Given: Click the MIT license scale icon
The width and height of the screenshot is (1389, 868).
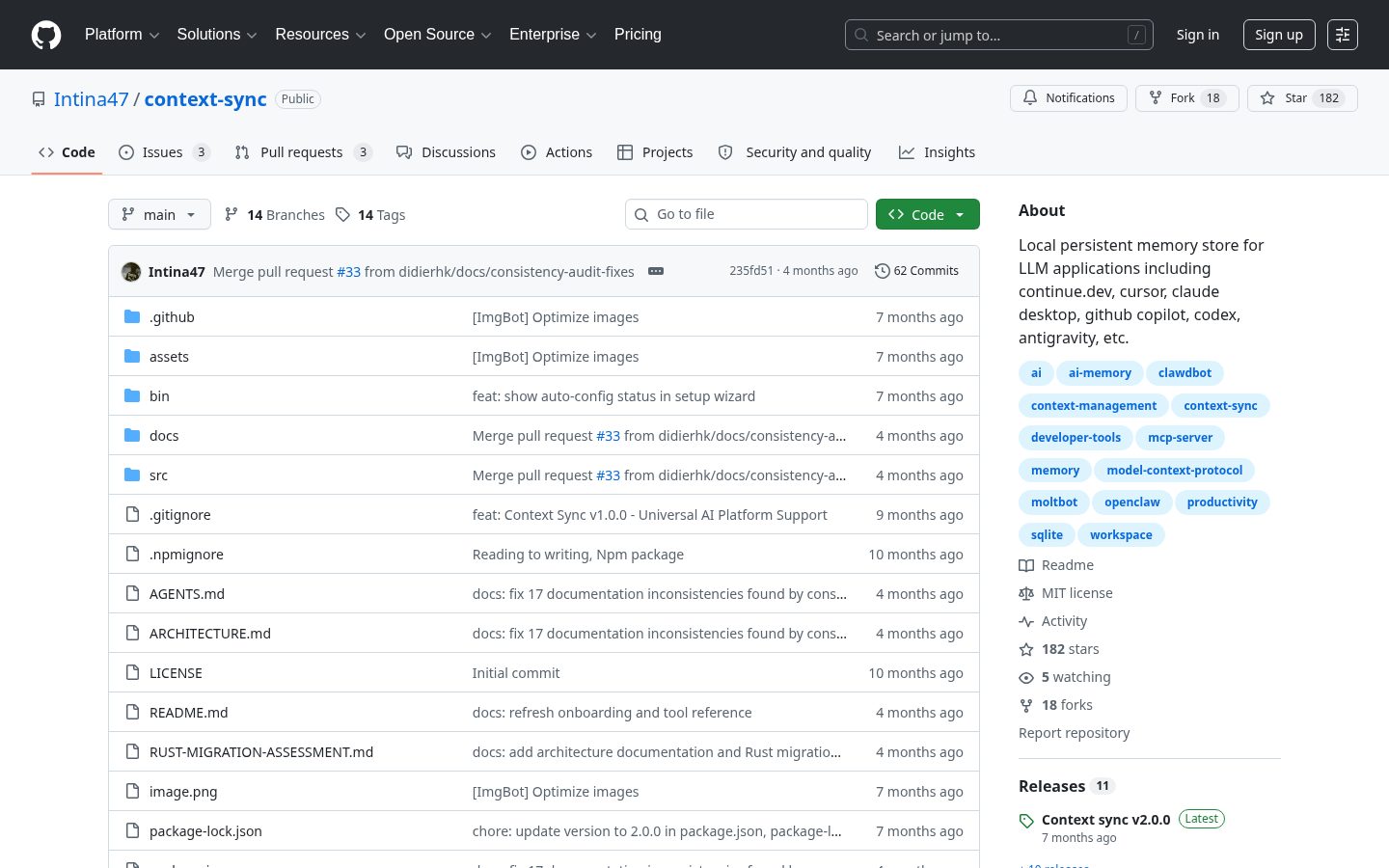Looking at the screenshot, I should (1026, 593).
